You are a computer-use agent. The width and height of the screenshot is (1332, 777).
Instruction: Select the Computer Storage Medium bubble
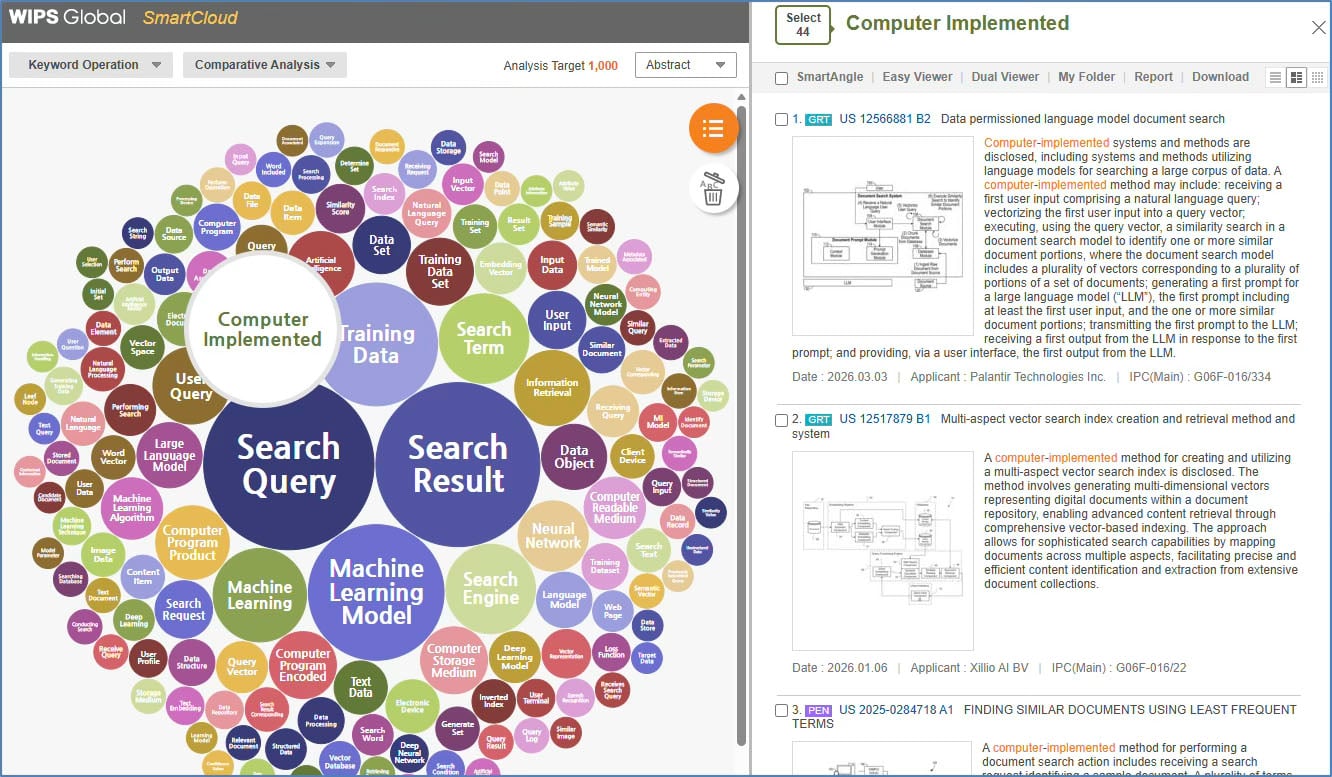(454, 661)
